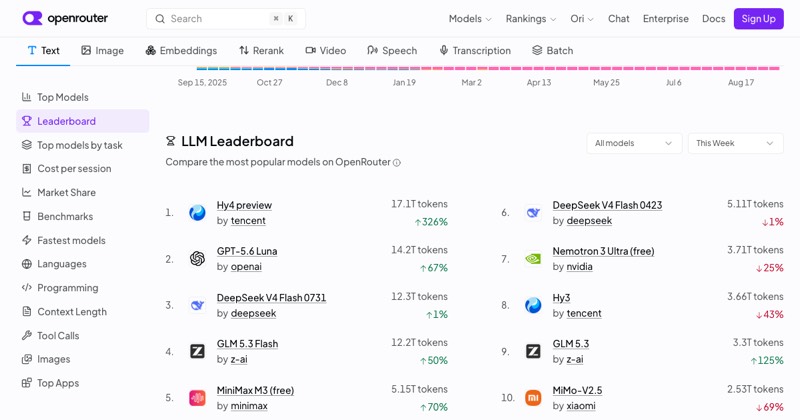Image resolution: width=800 pixels, height=420 pixels.
Task: Click the Market Share chart icon
Action: 27,192
